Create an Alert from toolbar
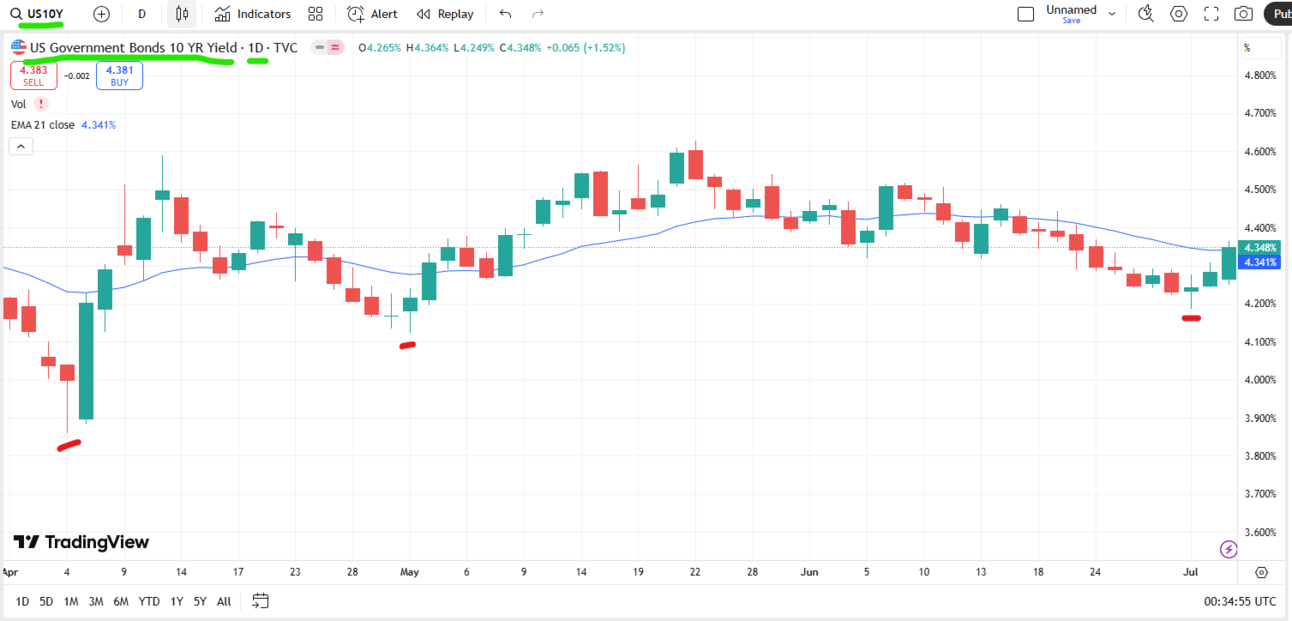The height and width of the screenshot is (621, 1292). [372, 14]
